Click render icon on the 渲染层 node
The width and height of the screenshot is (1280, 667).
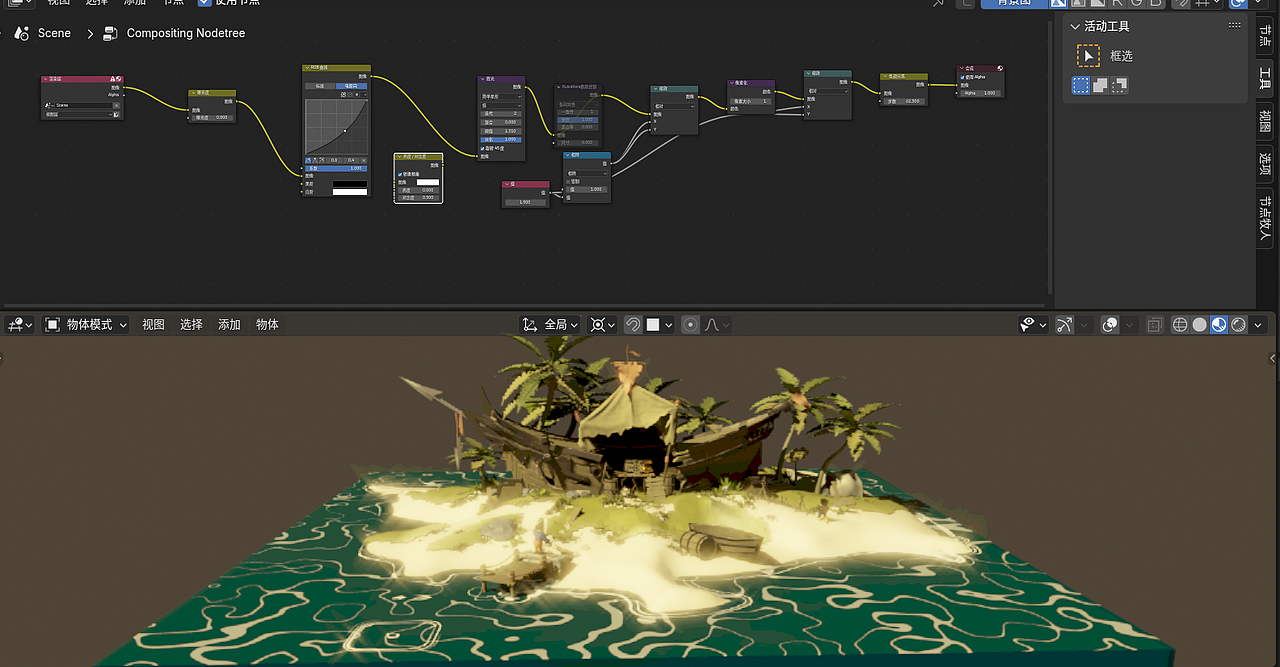[118, 79]
